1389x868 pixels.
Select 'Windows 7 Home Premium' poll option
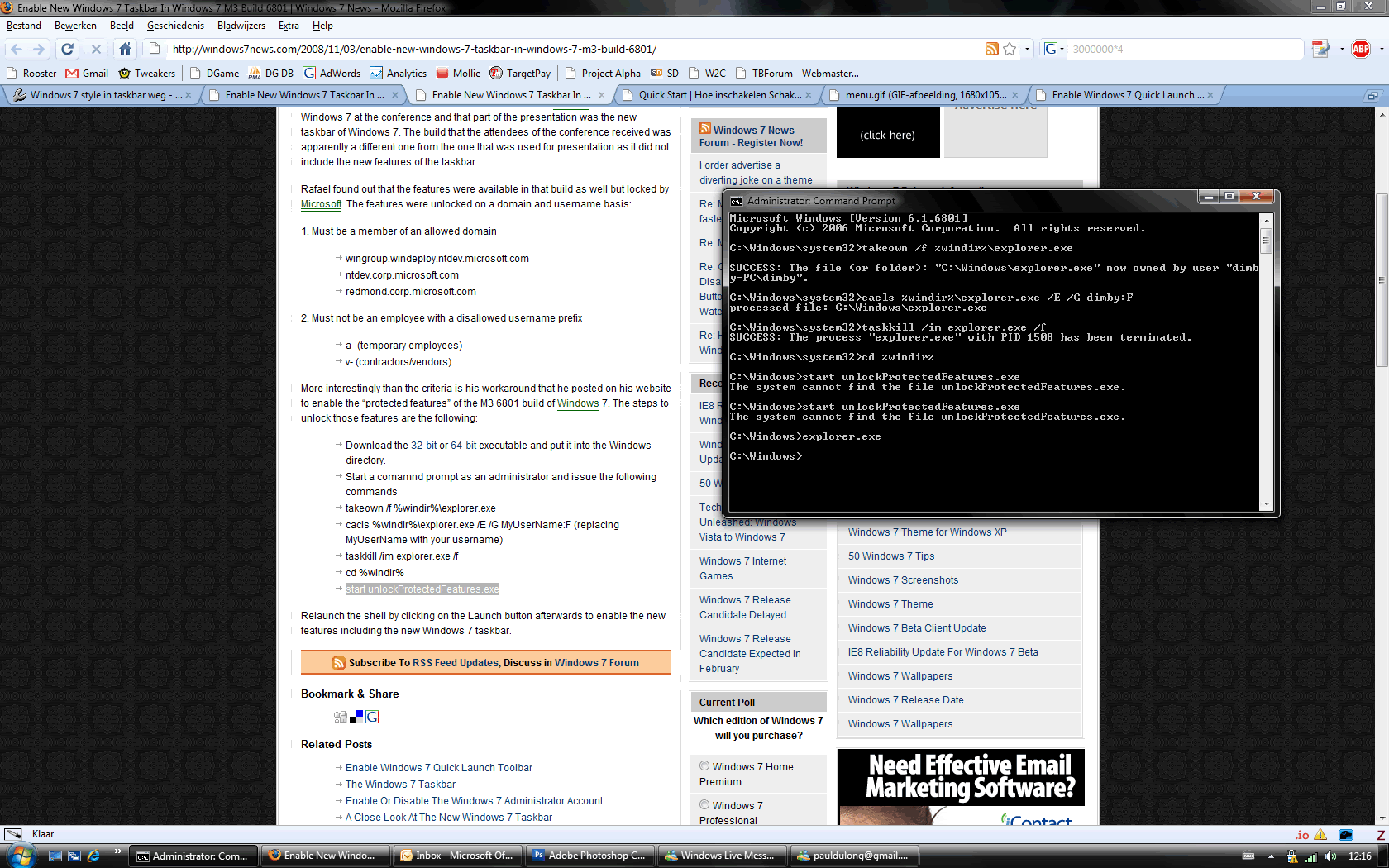click(704, 766)
